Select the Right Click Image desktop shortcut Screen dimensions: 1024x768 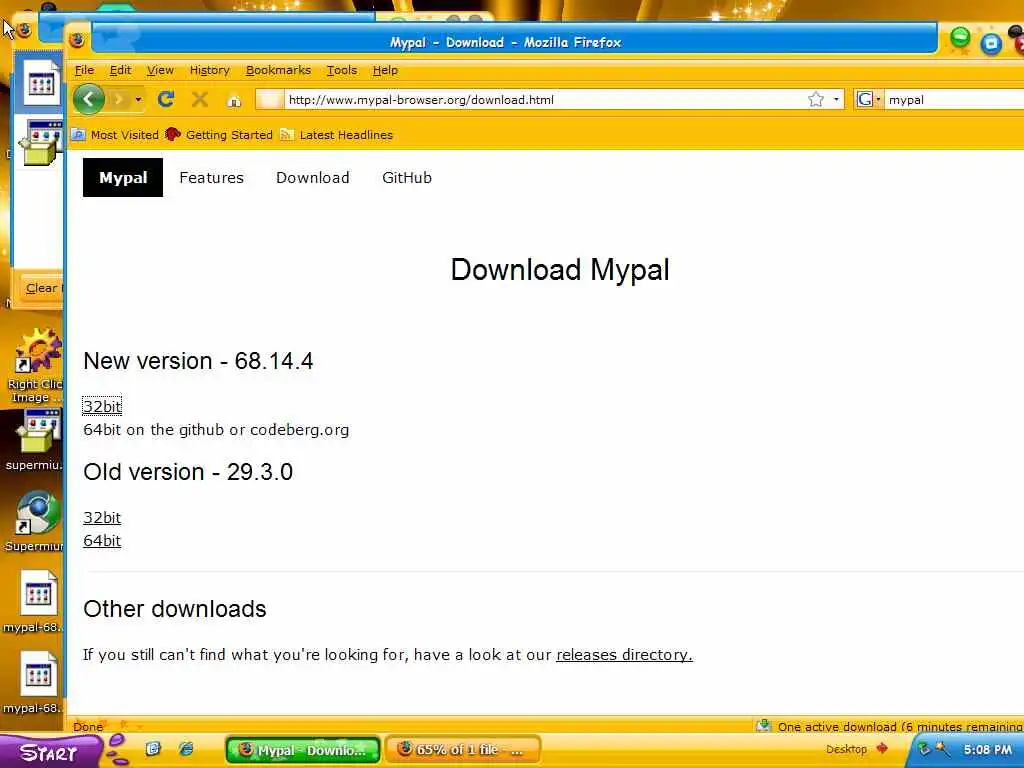coord(36,366)
